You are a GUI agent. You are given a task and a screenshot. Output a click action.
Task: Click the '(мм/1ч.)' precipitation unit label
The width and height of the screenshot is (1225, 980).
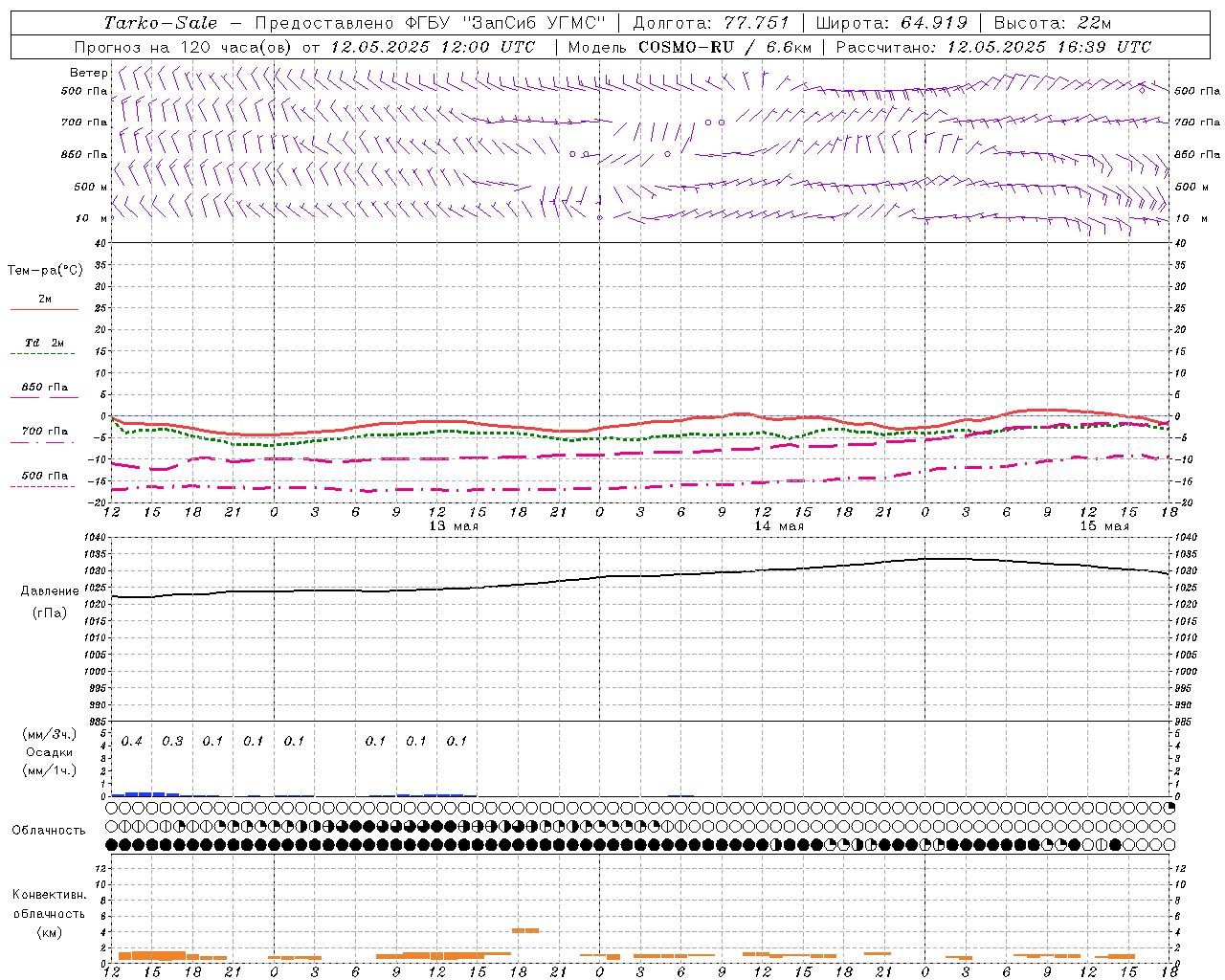(50, 769)
